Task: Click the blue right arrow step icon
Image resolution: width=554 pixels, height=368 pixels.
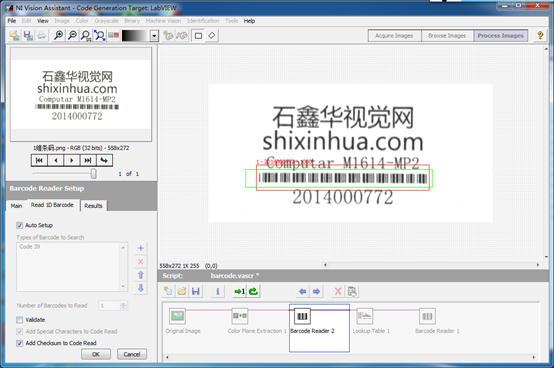Action: point(316,291)
